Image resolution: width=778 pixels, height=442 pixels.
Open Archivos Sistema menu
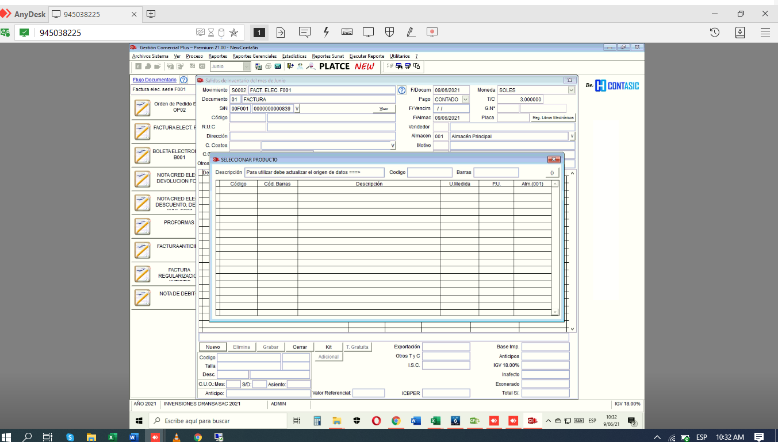[x=150, y=57]
